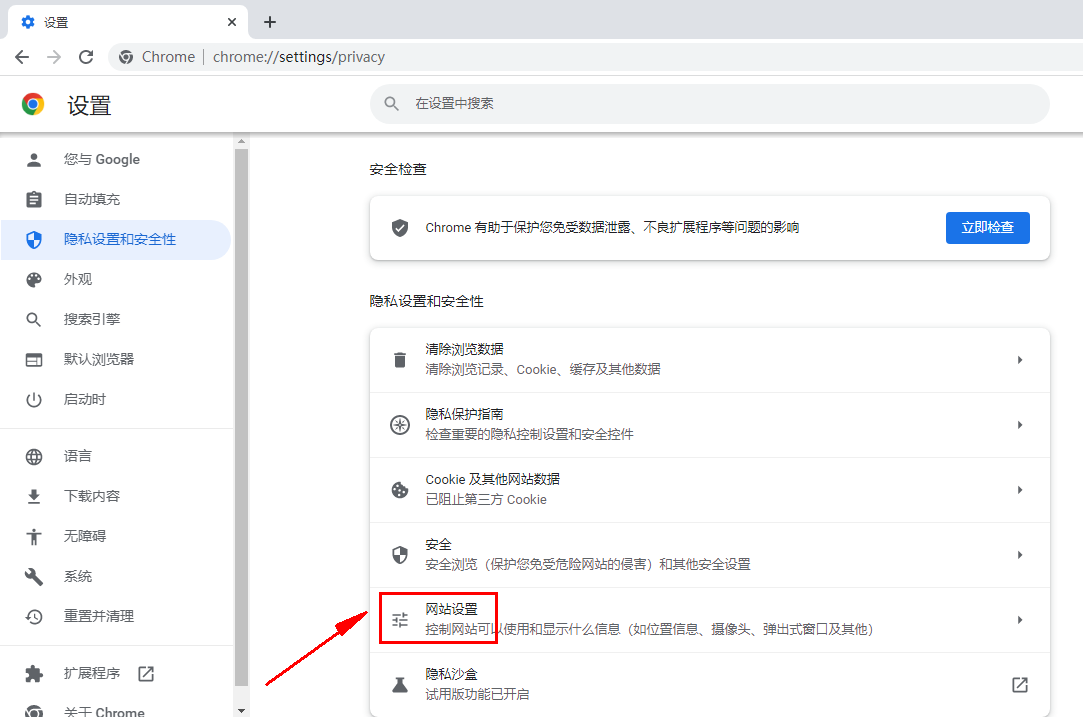The width and height of the screenshot is (1083, 717).
Task: Click the back navigation arrow
Action: [x=22, y=57]
